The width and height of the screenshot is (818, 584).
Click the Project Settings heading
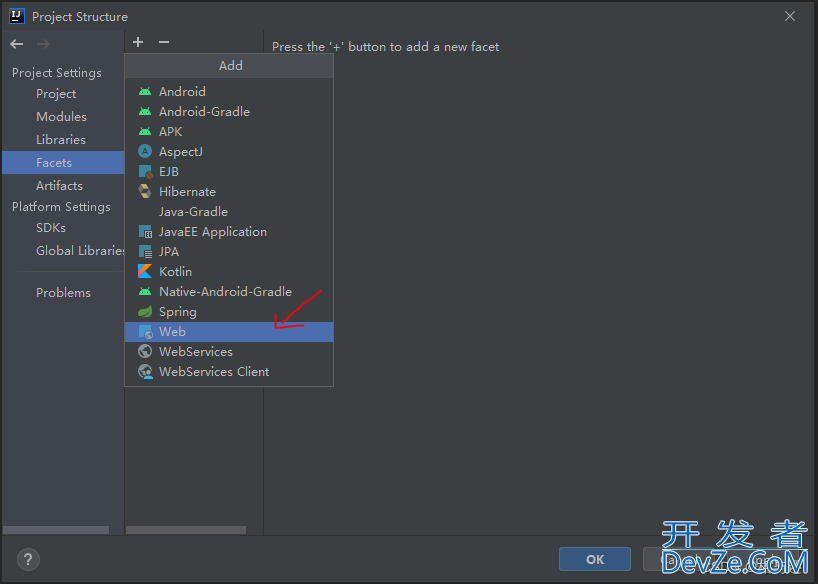coord(57,73)
